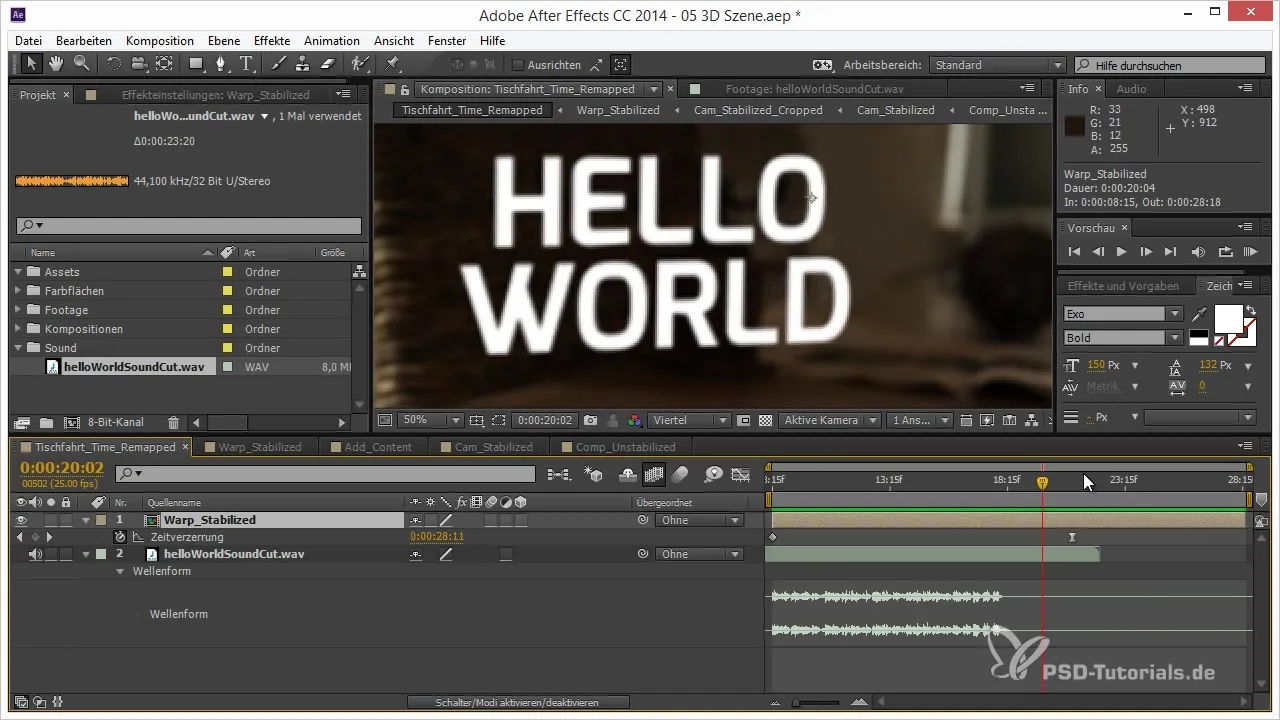Select the Rectangle shape tool
This screenshot has height=720, width=1280.
point(197,64)
